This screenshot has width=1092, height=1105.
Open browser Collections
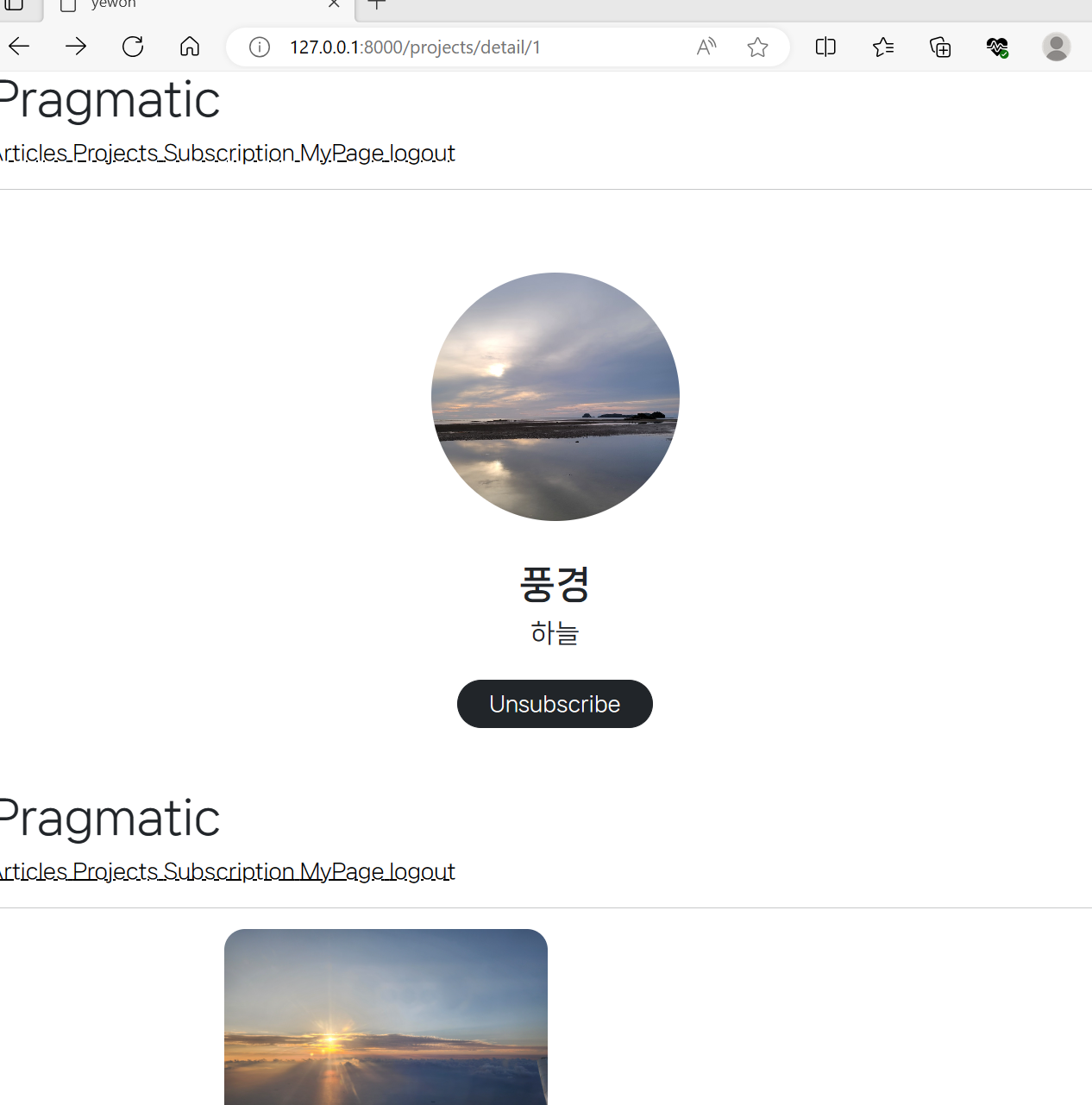pyautogui.click(x=940, y=47)
